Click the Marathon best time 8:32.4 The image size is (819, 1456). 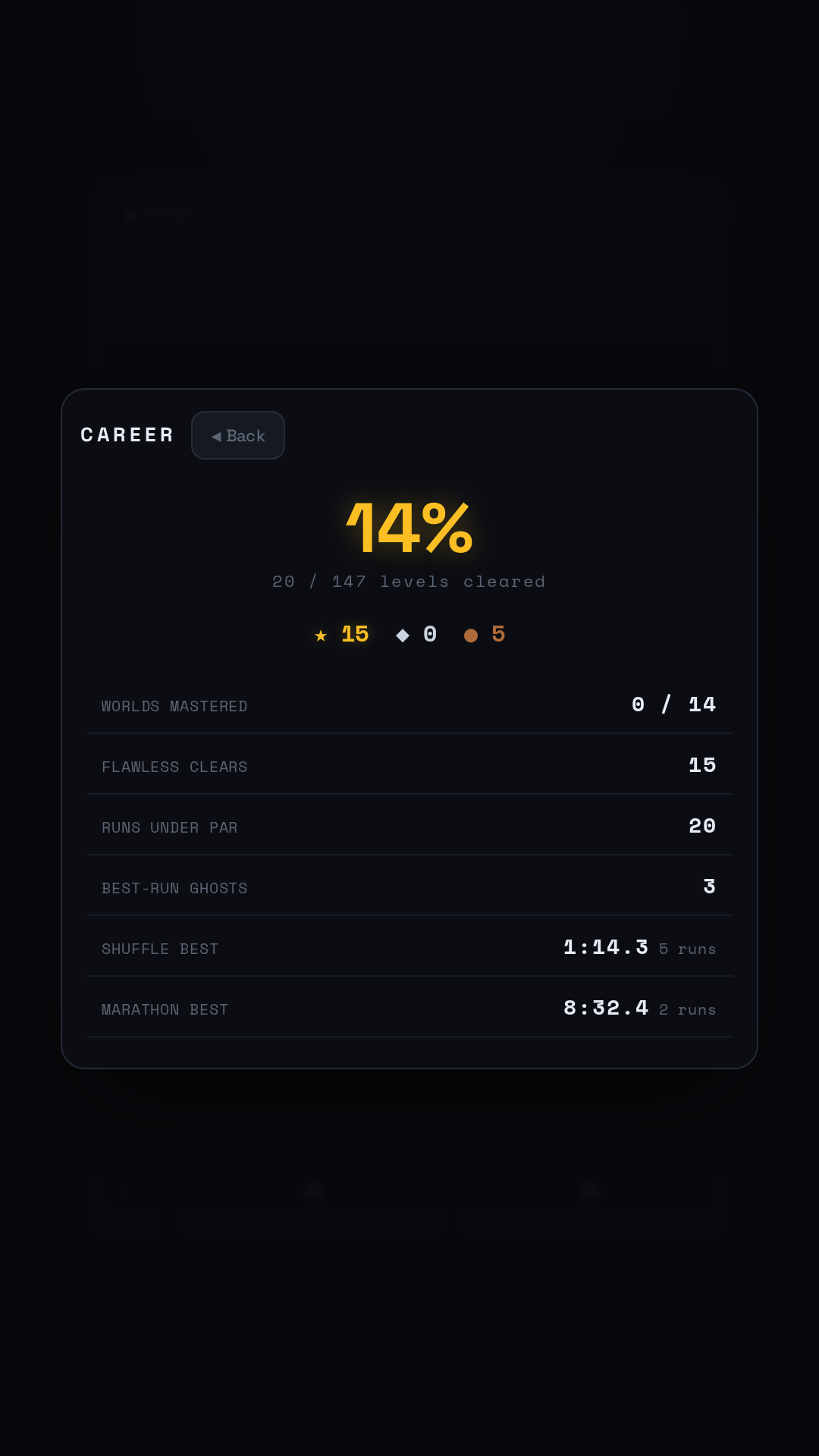click(606, 1008)
